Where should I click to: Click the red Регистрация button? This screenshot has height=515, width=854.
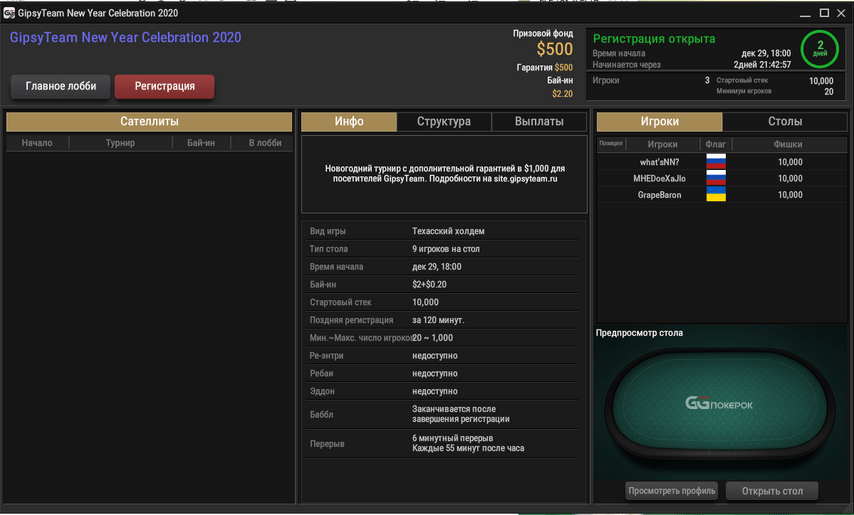[164, 86]
